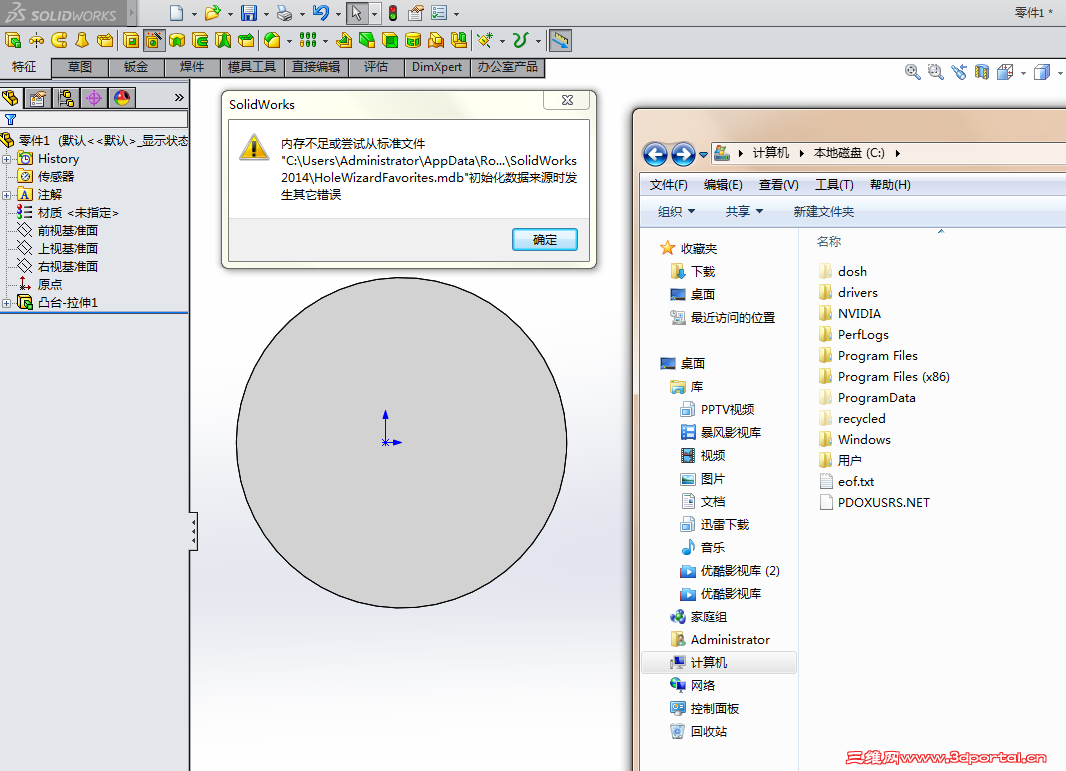Click 新建文件夹 in Explorer
Viewport: 1066px width, 771px height.
click(x=823, y=211)
